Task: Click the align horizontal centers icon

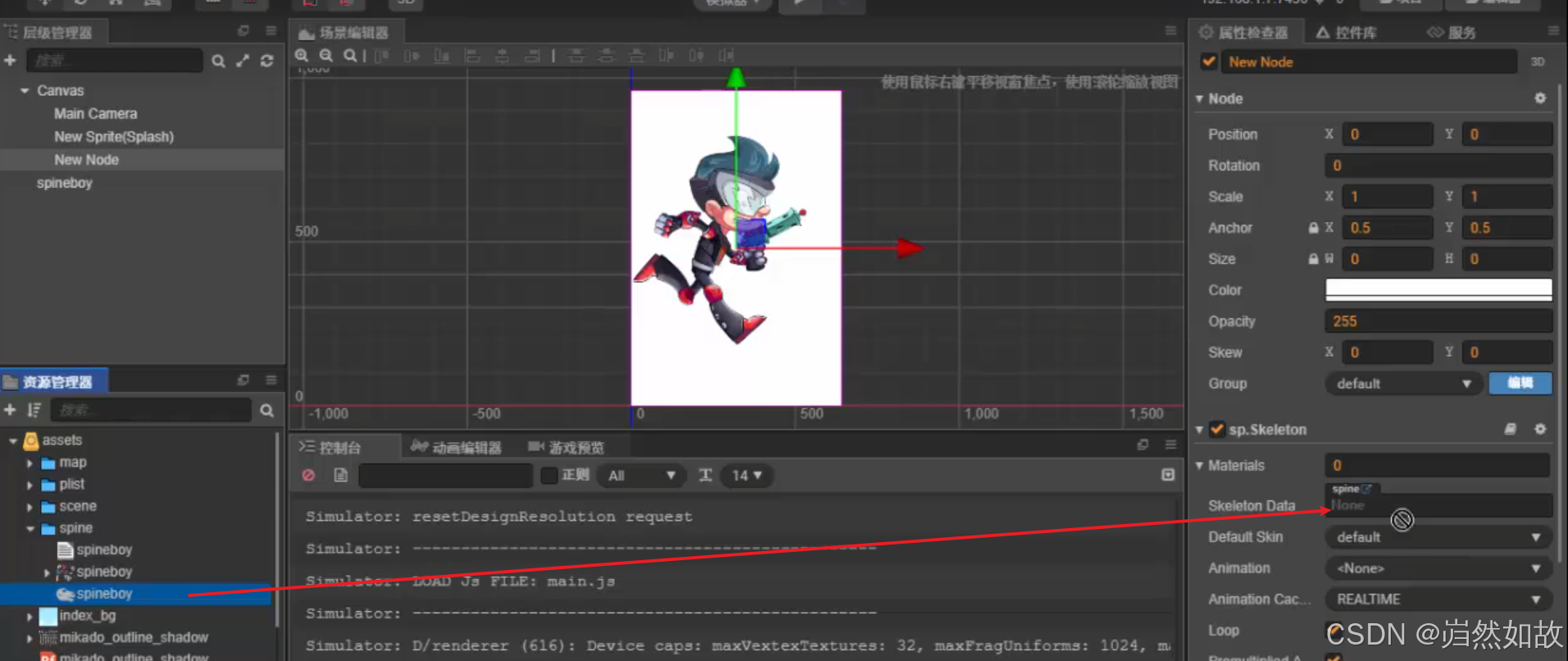Action: pyautogui.click(x=502, y=56)
